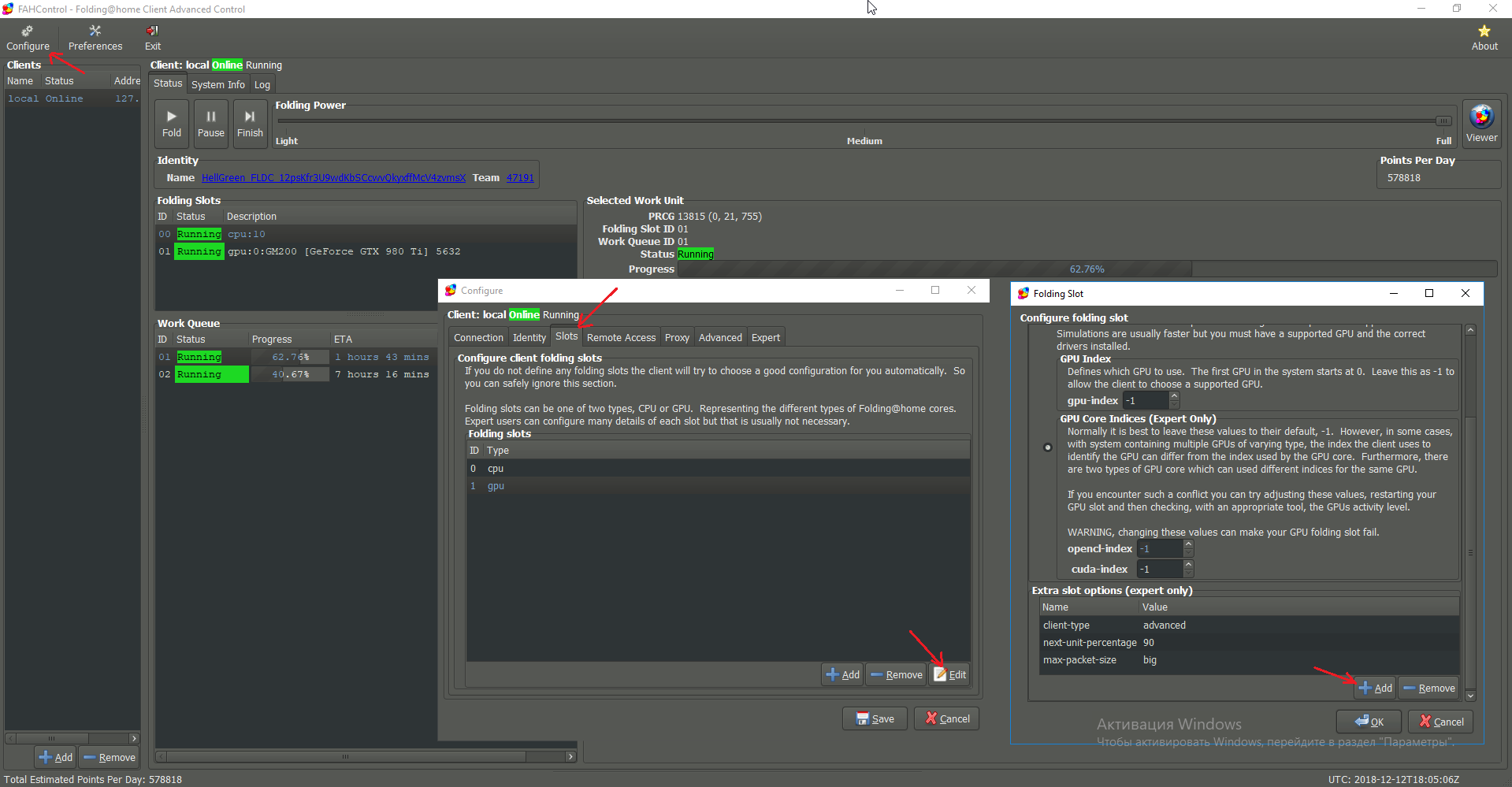Switch to the Log tab
This screenshot has height=787, width=1512.
[x=262, y=84]
